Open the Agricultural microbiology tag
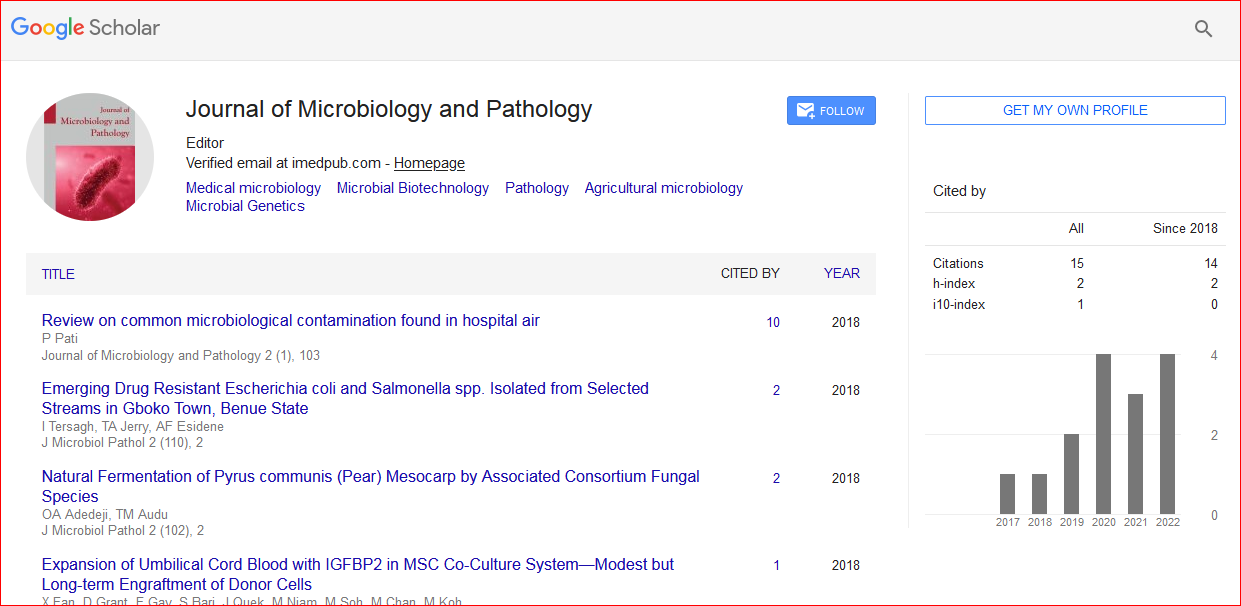 coord(663,188)
